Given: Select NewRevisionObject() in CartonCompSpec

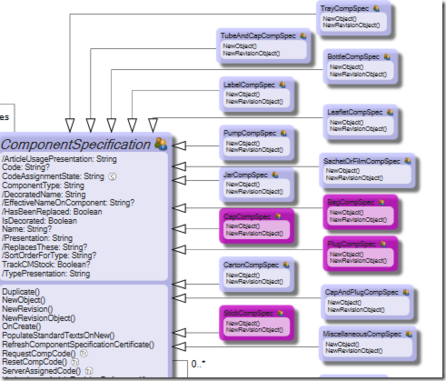Looking at the screenshot, I should [254, 282].
